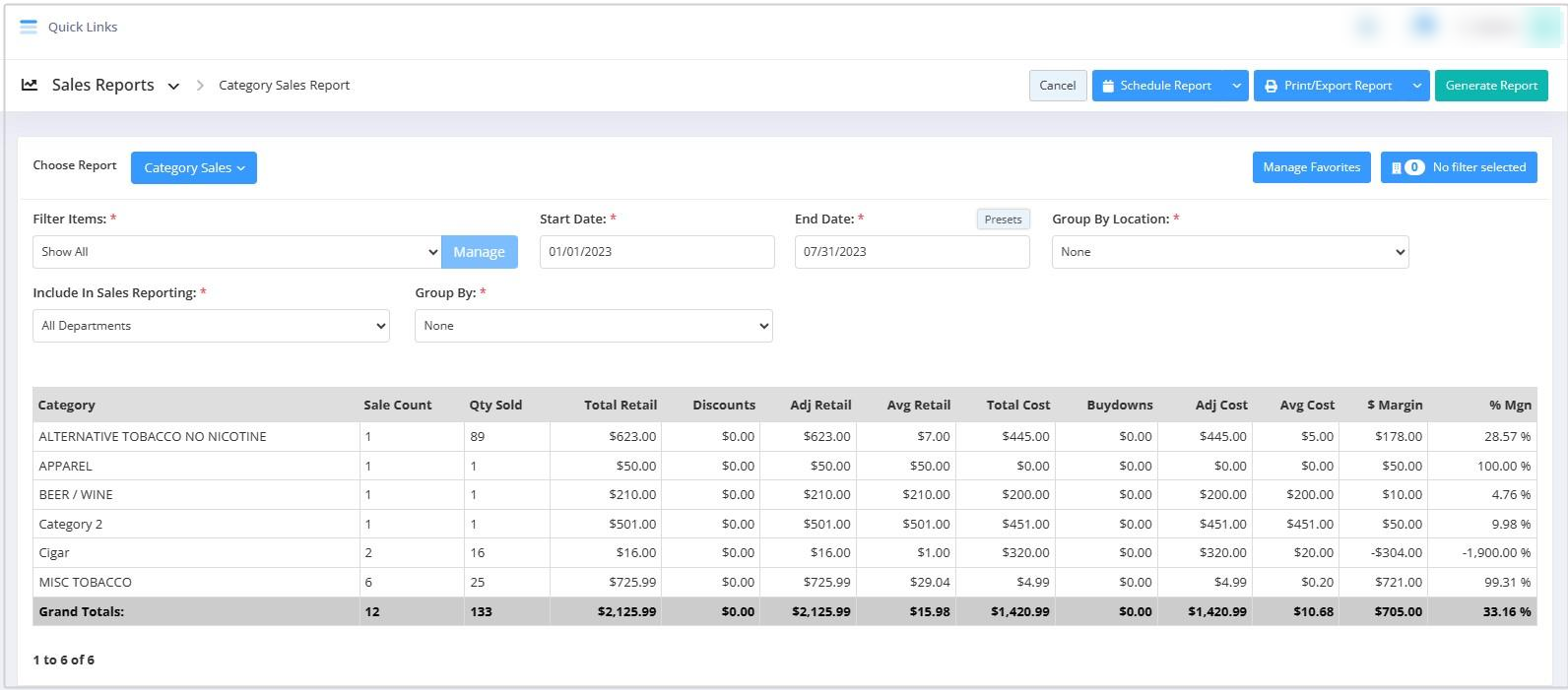Image resolution: width=1568 pixels, height=692 pixels.
Task: Click Generate Report
Action: point(1491,86)
